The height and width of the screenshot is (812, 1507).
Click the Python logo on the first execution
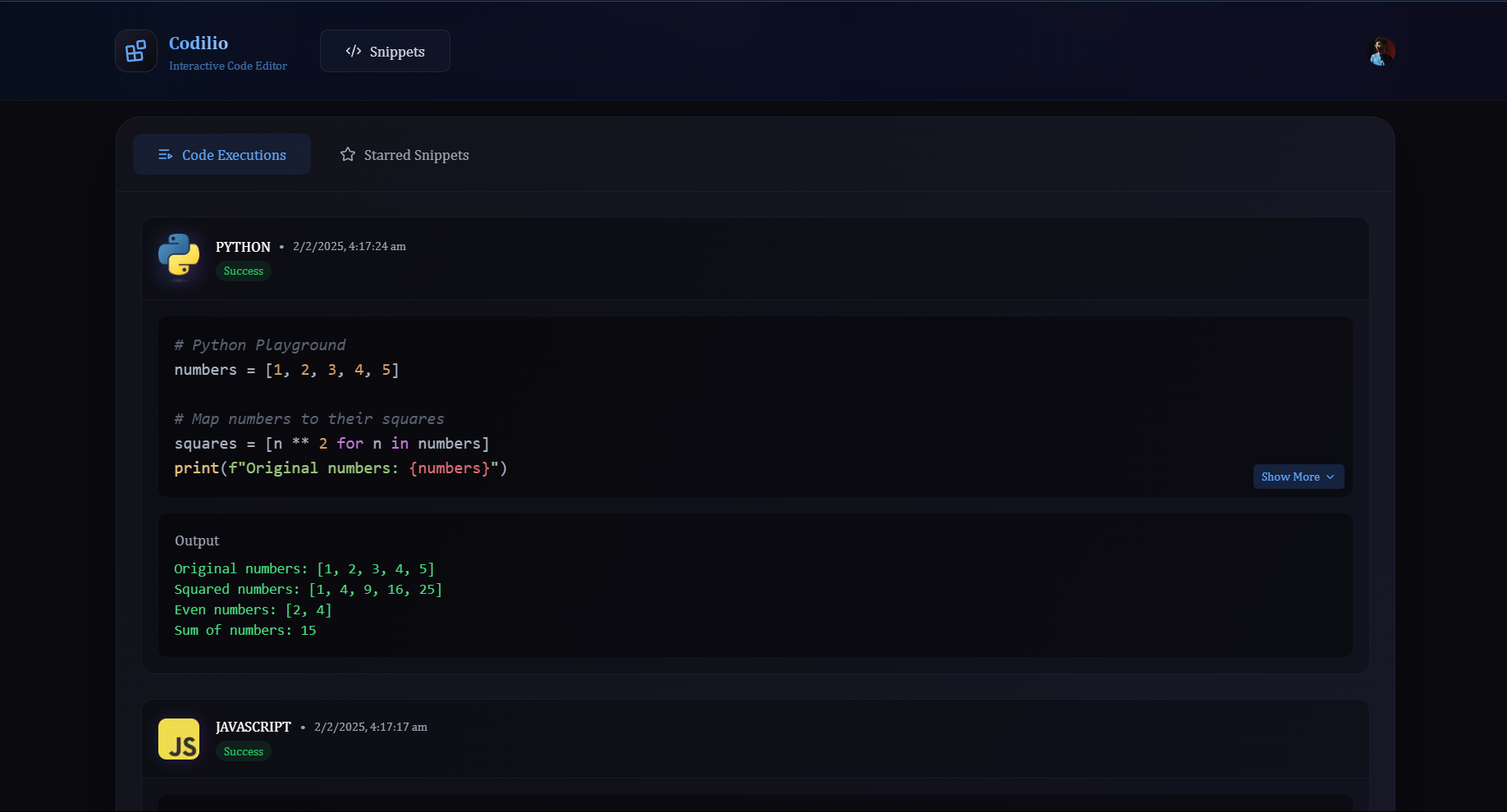[x=179, y=257]
